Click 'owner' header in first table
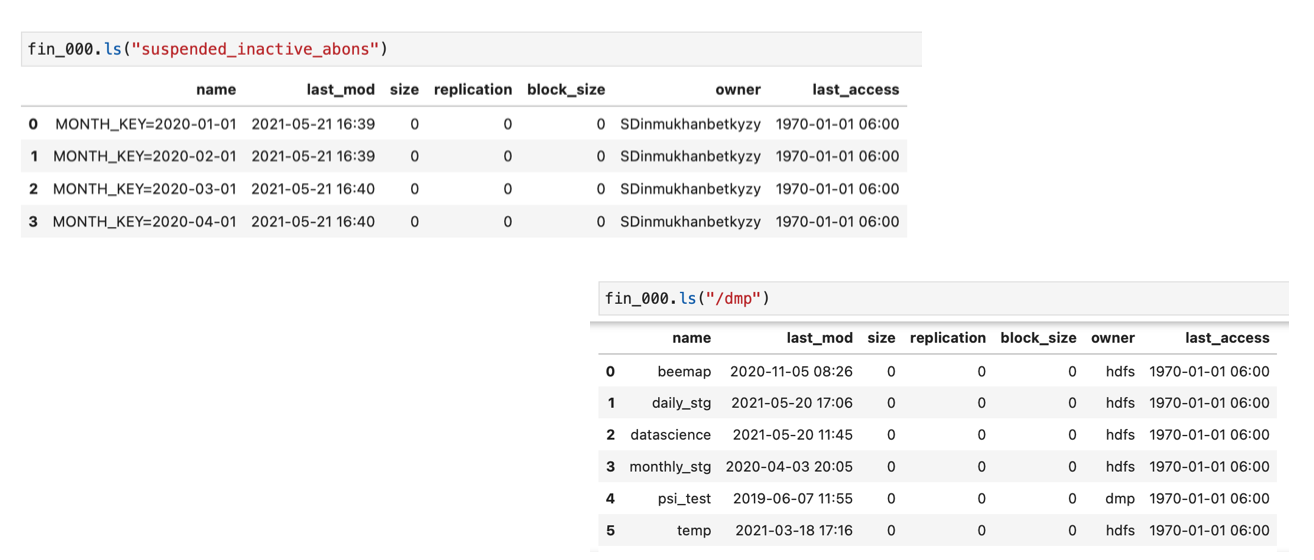The image size is (1314, 560). click(x=738, y=89)
